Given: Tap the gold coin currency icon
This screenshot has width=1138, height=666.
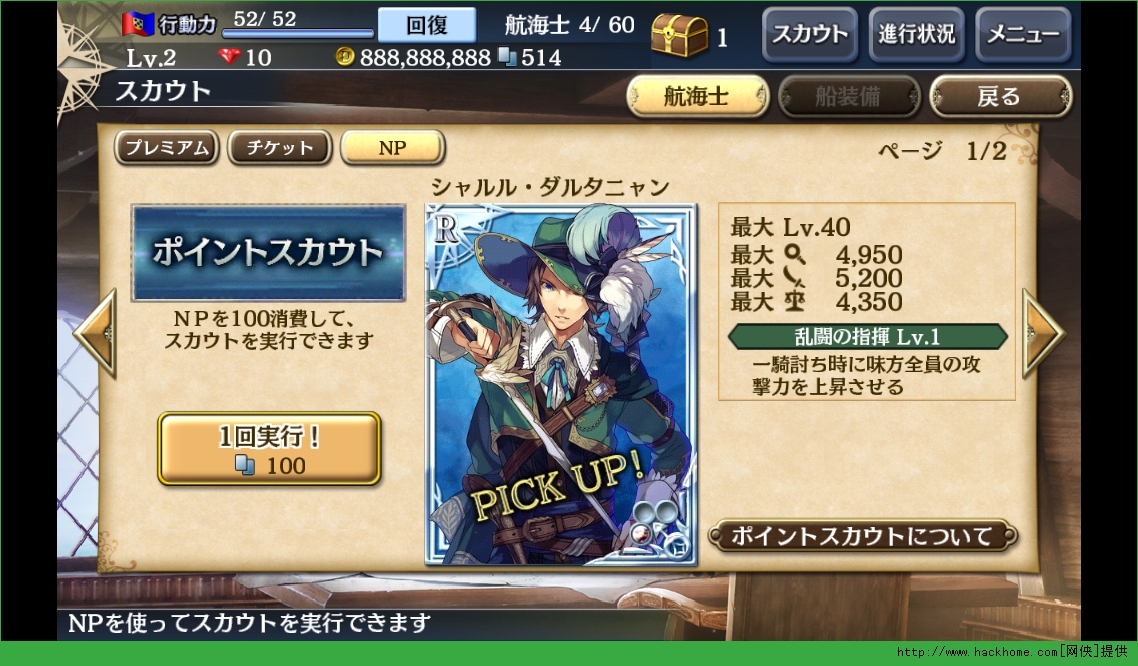Looking at the screenshot, I should (x=345, y=56).
